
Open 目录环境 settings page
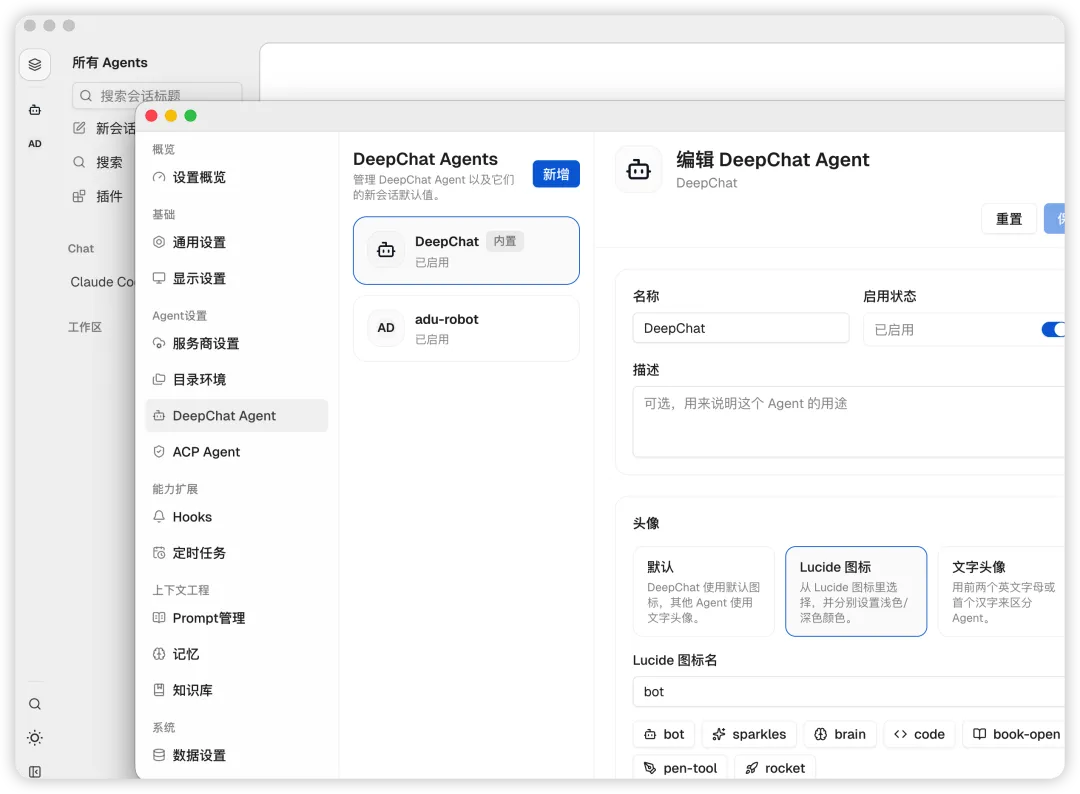tap(236, 379)
